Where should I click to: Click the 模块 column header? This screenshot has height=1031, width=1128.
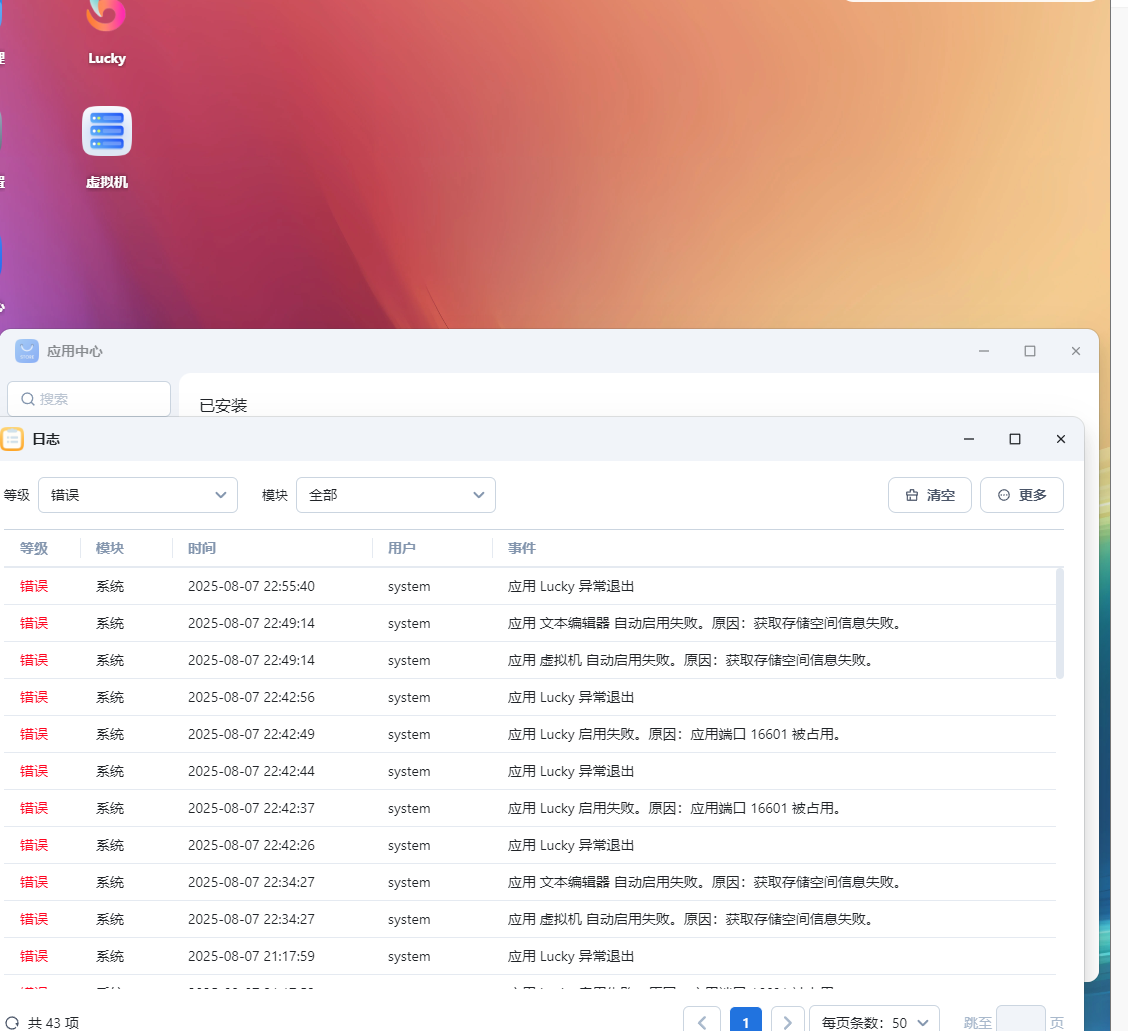(x=110, y=548)
